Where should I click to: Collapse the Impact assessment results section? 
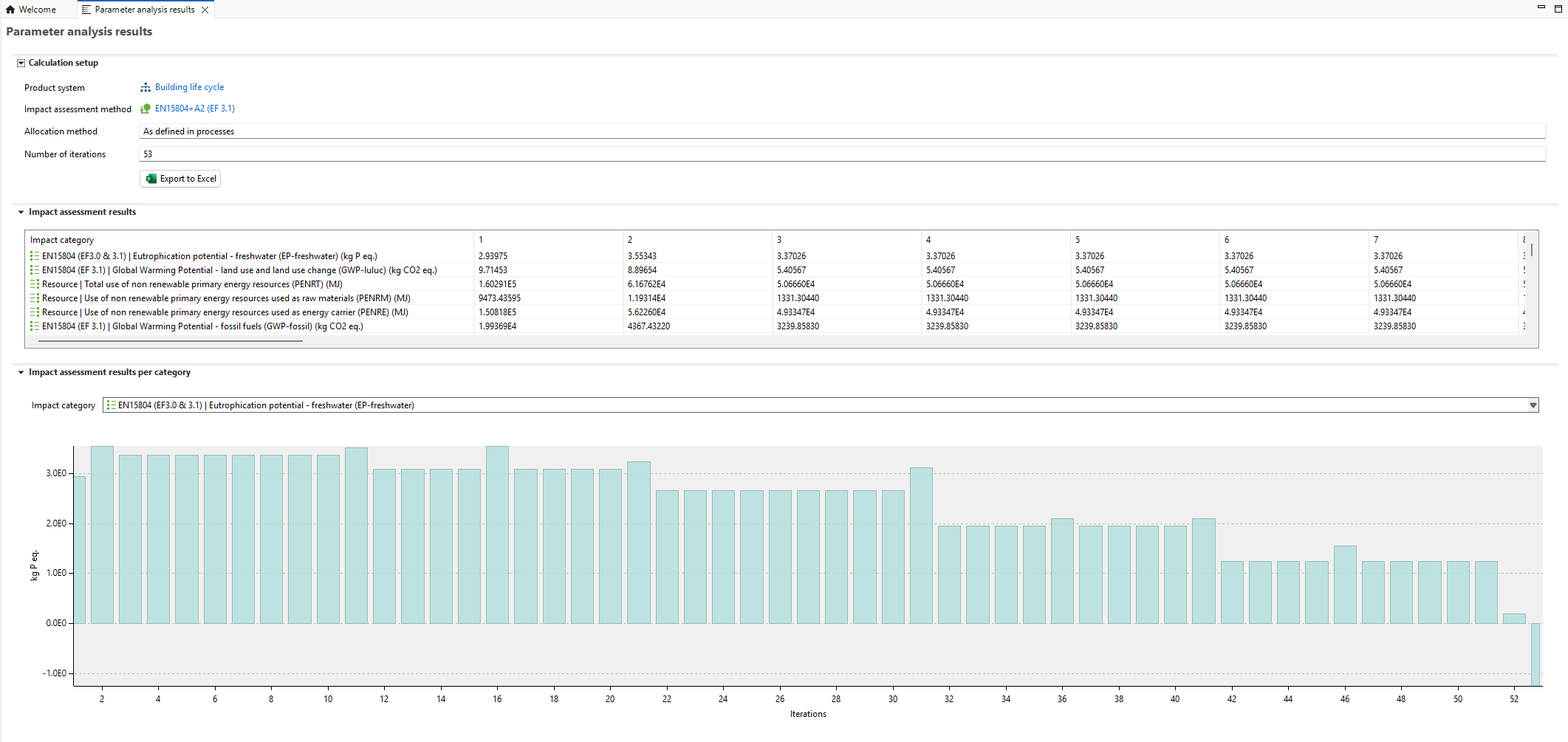click(x=21, y=213)
